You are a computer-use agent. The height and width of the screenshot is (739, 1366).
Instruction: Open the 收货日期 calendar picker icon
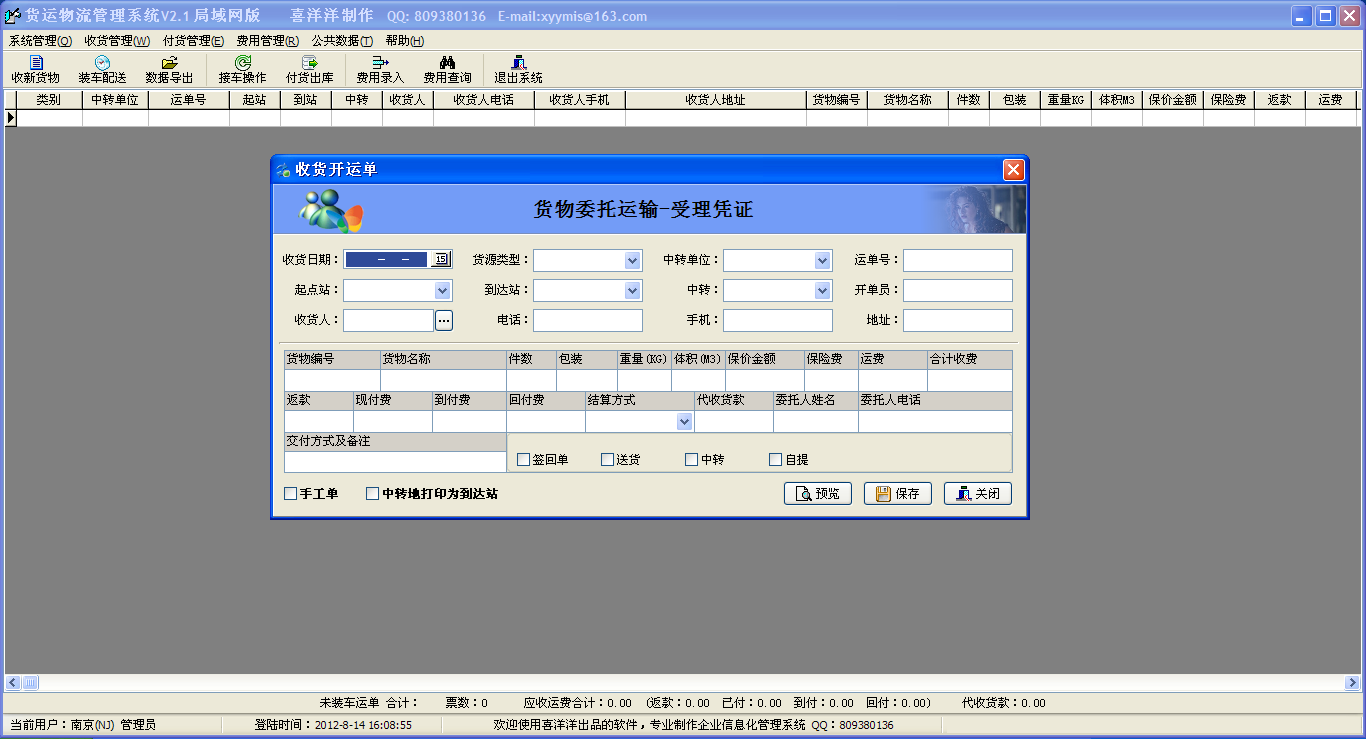point(441,260)
